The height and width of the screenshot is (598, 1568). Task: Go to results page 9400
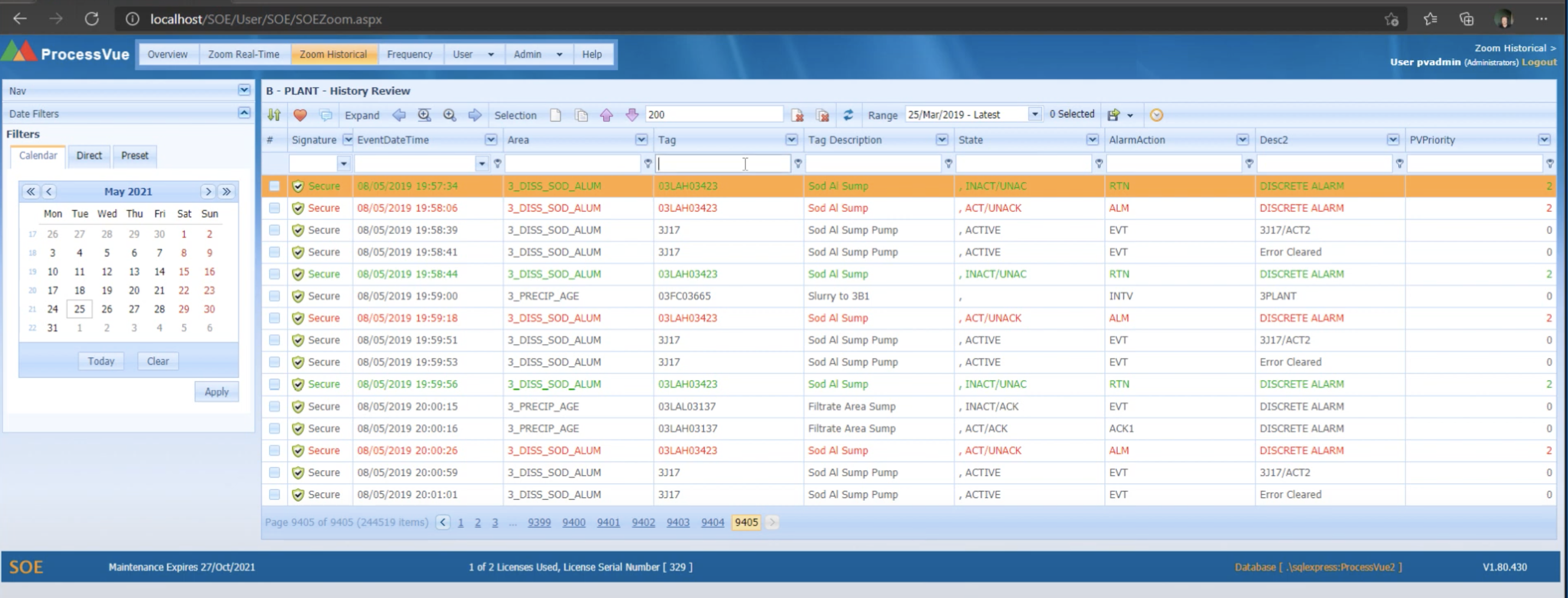[x=573, y=523]
